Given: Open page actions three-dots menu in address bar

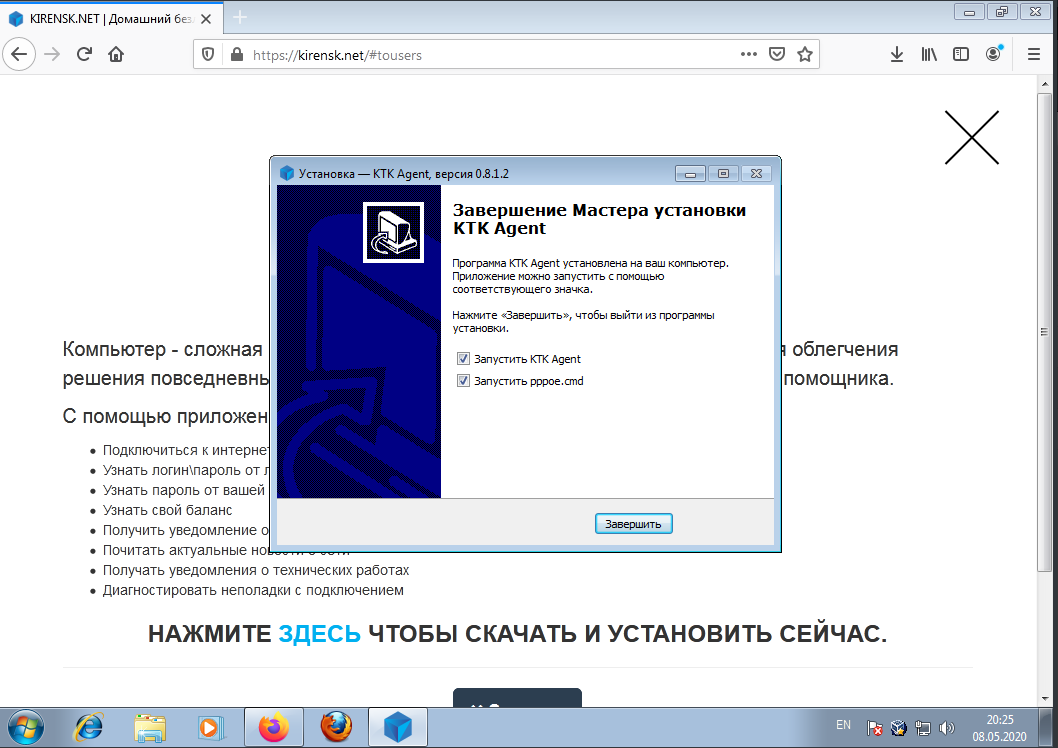Looking at the screenshot, I should tap(748, 55).
